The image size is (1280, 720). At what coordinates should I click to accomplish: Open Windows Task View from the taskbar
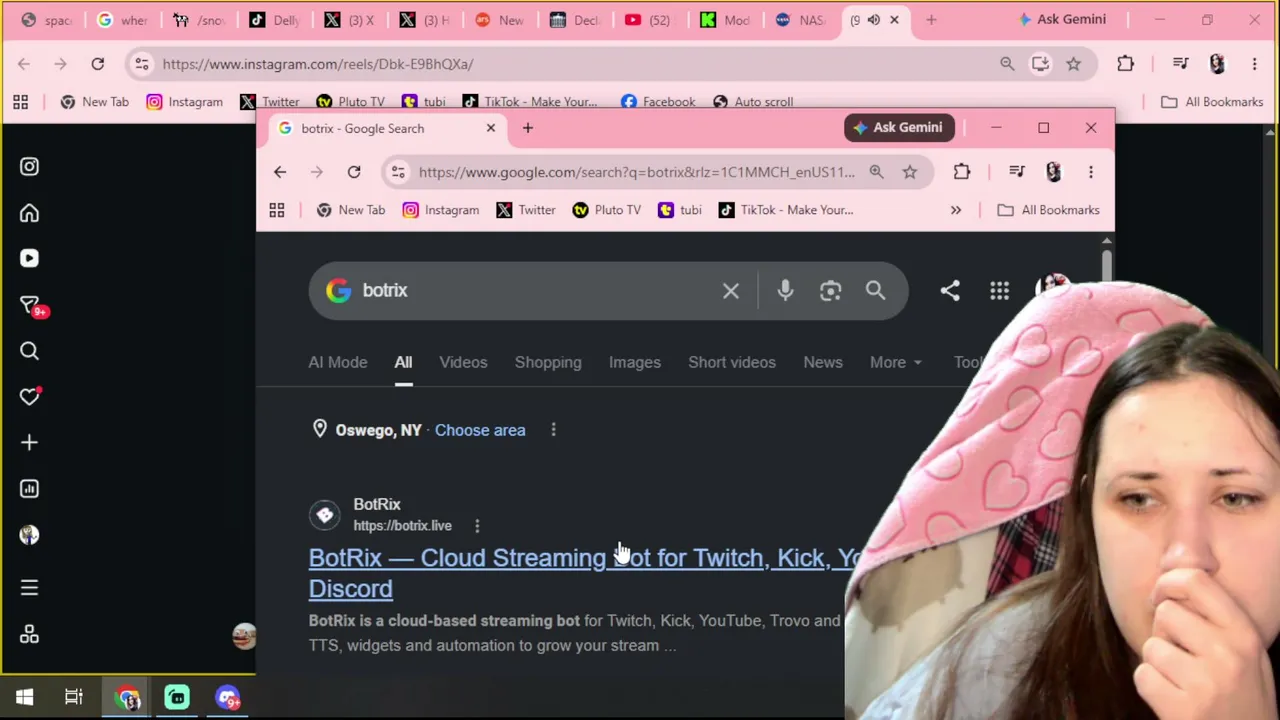coord(74,698)
